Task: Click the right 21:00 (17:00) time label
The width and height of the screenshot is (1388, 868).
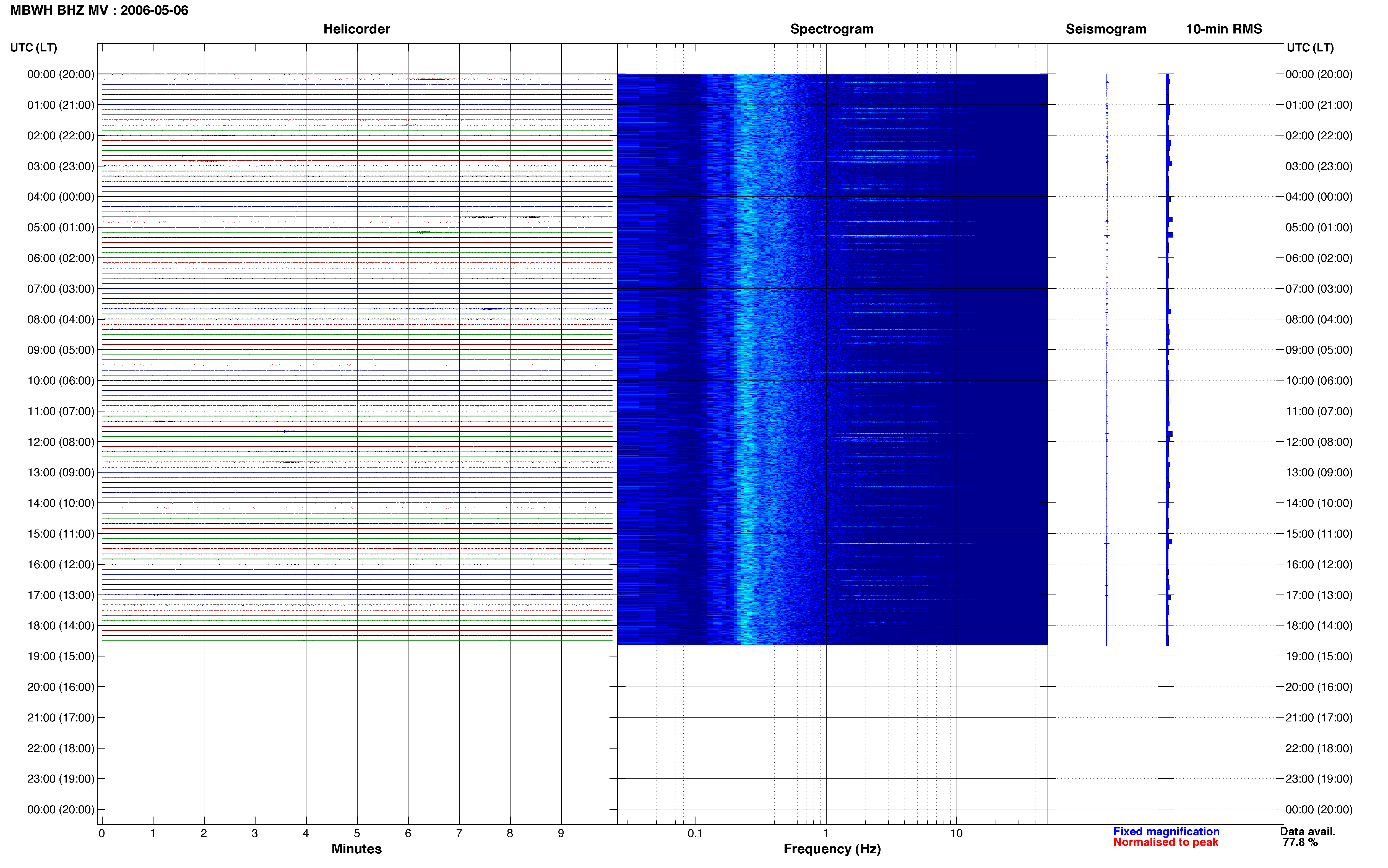Action: [x=1319, y=718]
